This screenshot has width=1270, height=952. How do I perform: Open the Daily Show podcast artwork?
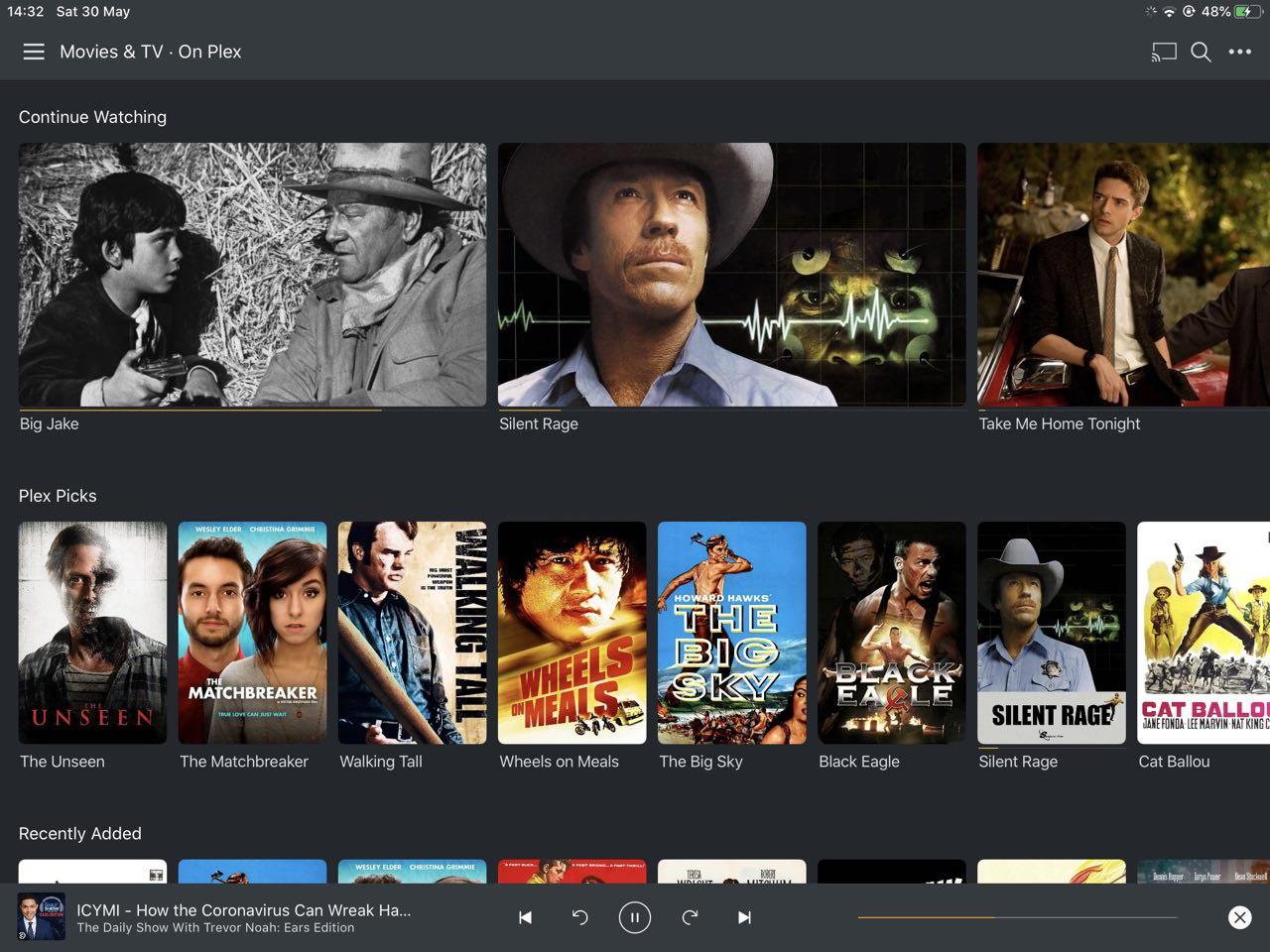click(42, 916)
